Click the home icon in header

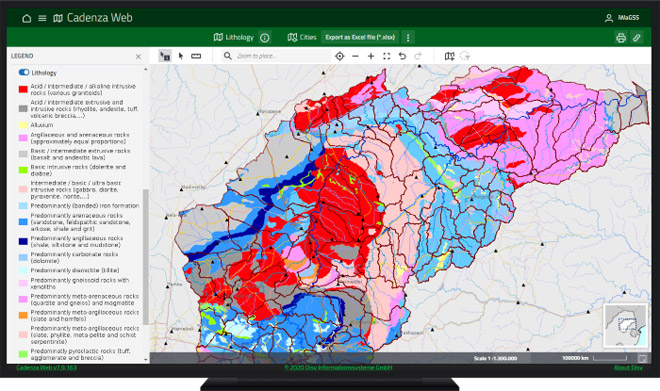tap(27, 18)
